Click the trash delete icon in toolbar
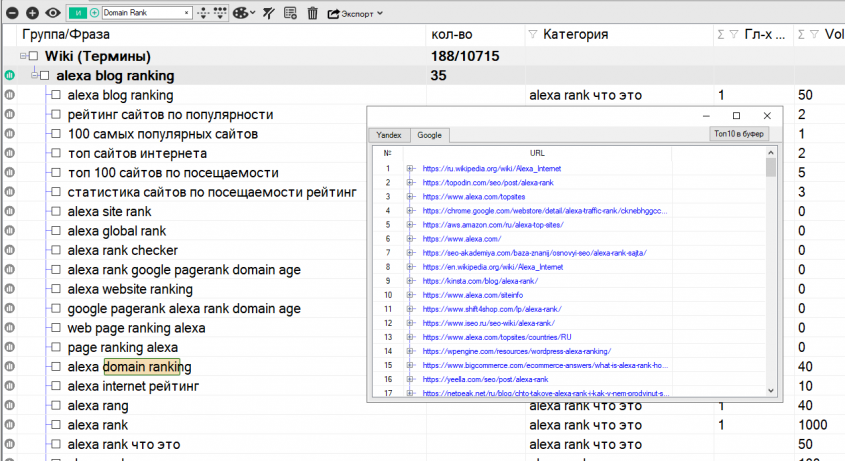Viewport: 845px width, 461px height. click(x=312, y=13)
